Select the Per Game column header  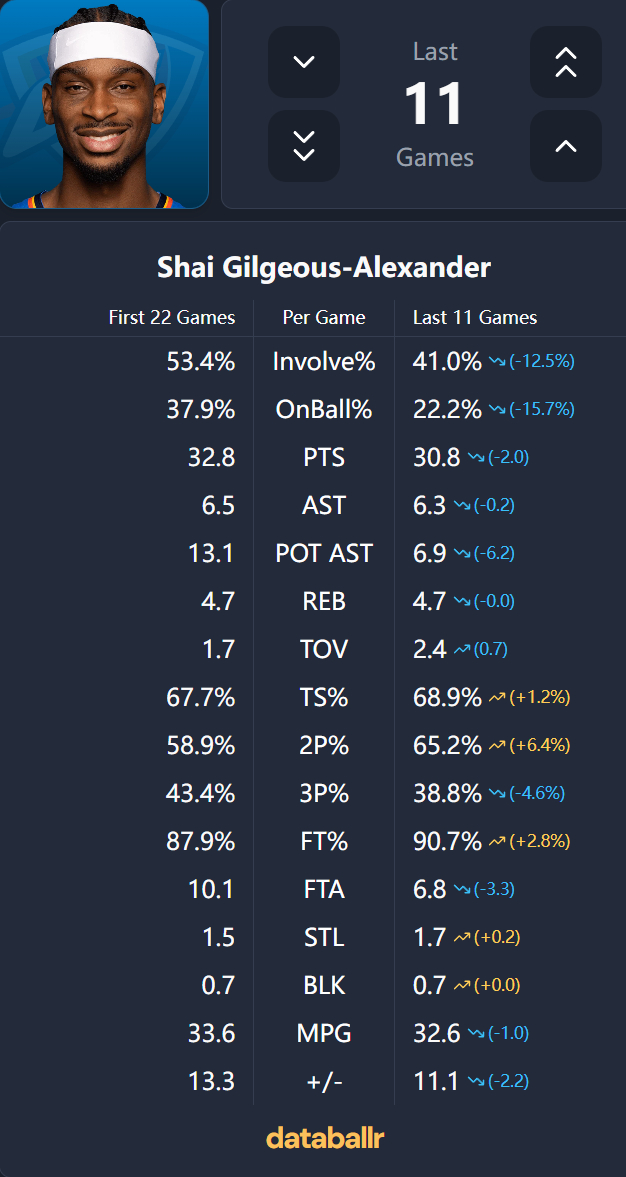324,318
